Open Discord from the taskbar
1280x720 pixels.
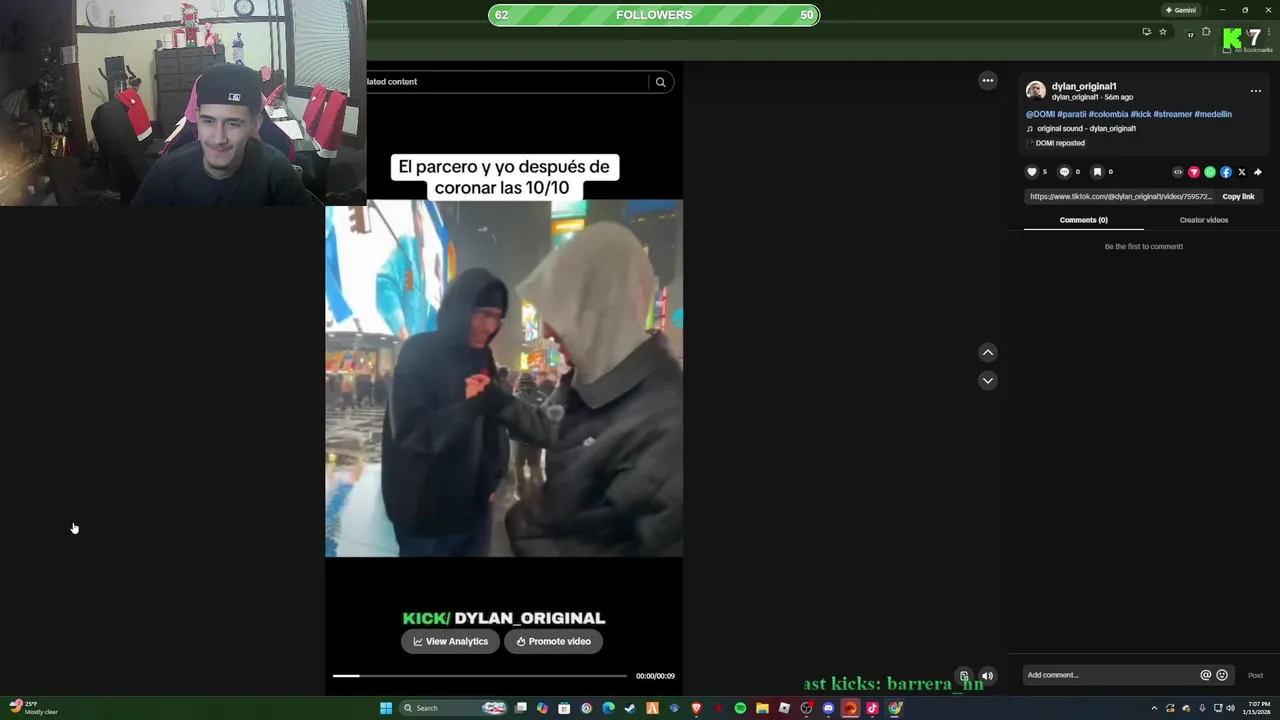click(828, 708)
